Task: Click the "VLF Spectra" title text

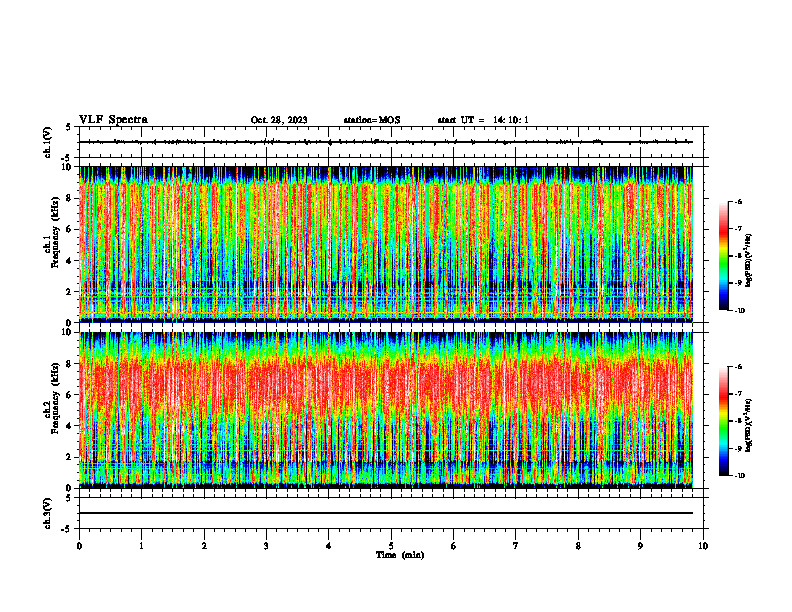Action: pyautogui.click(x=113, y=119)
